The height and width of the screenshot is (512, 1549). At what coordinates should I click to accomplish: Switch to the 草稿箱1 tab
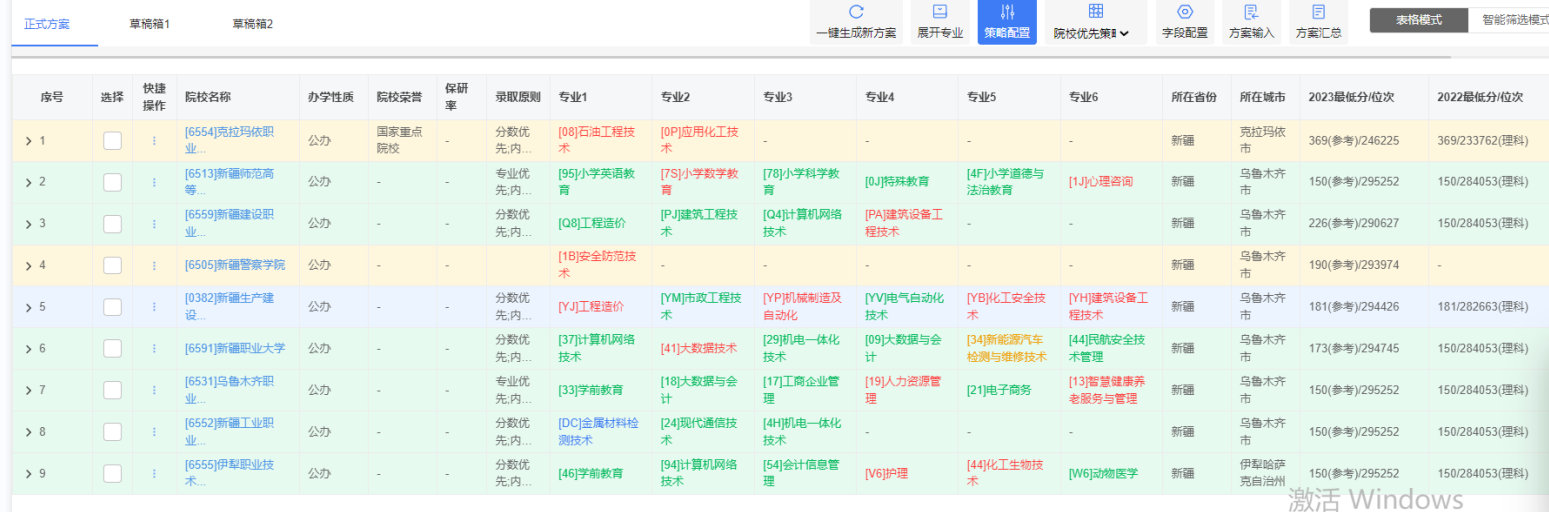tap(150, 23)
